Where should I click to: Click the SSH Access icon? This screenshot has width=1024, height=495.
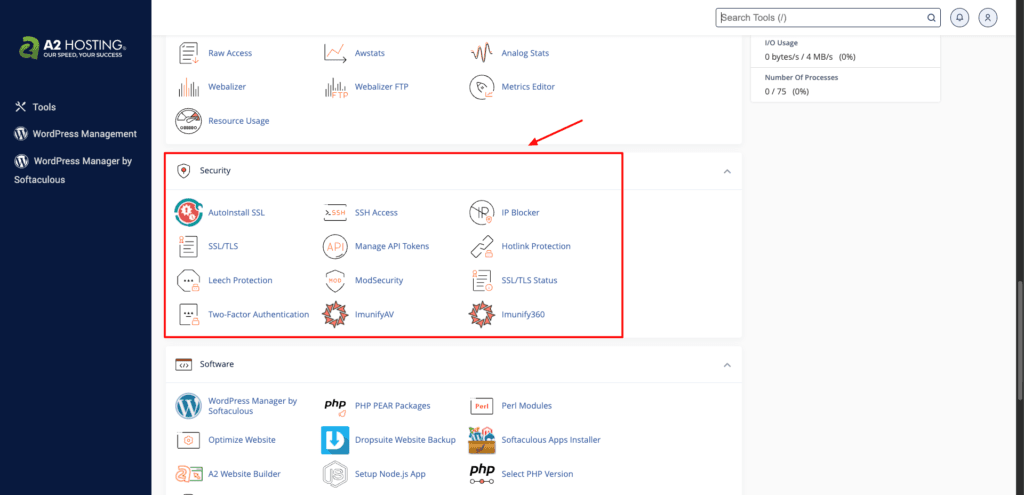pos(336,212)
